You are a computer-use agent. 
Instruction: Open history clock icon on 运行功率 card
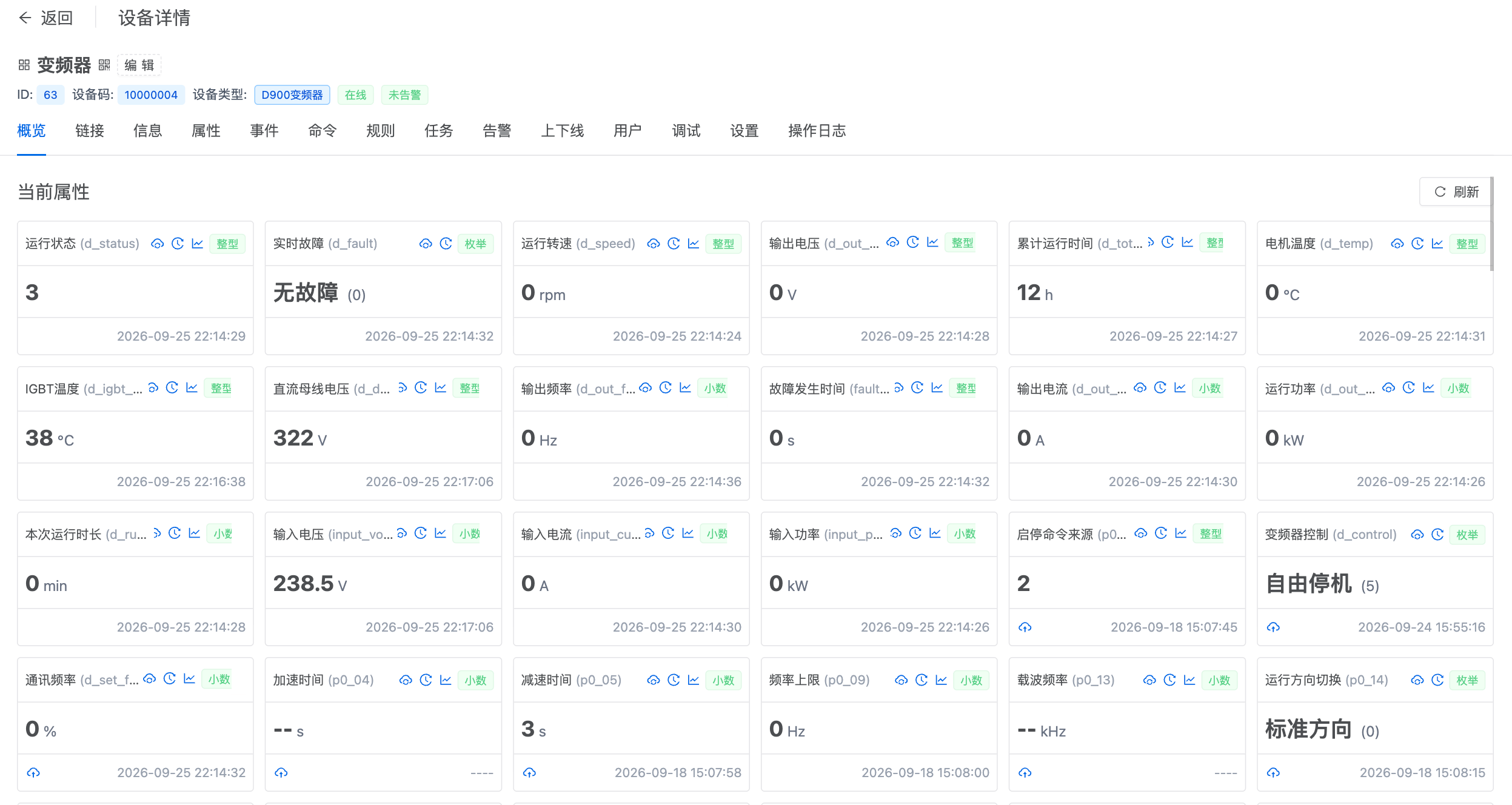[1409, 388]
